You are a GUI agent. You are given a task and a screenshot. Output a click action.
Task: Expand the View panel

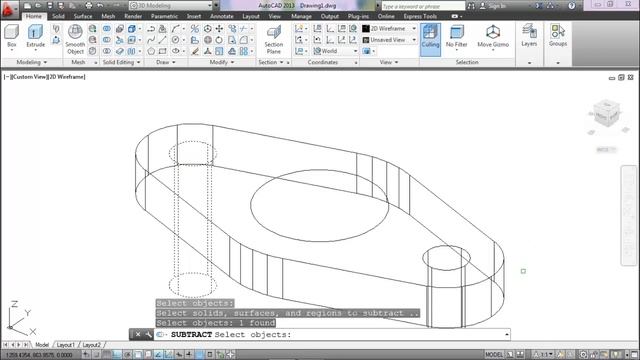click(389, 62)
